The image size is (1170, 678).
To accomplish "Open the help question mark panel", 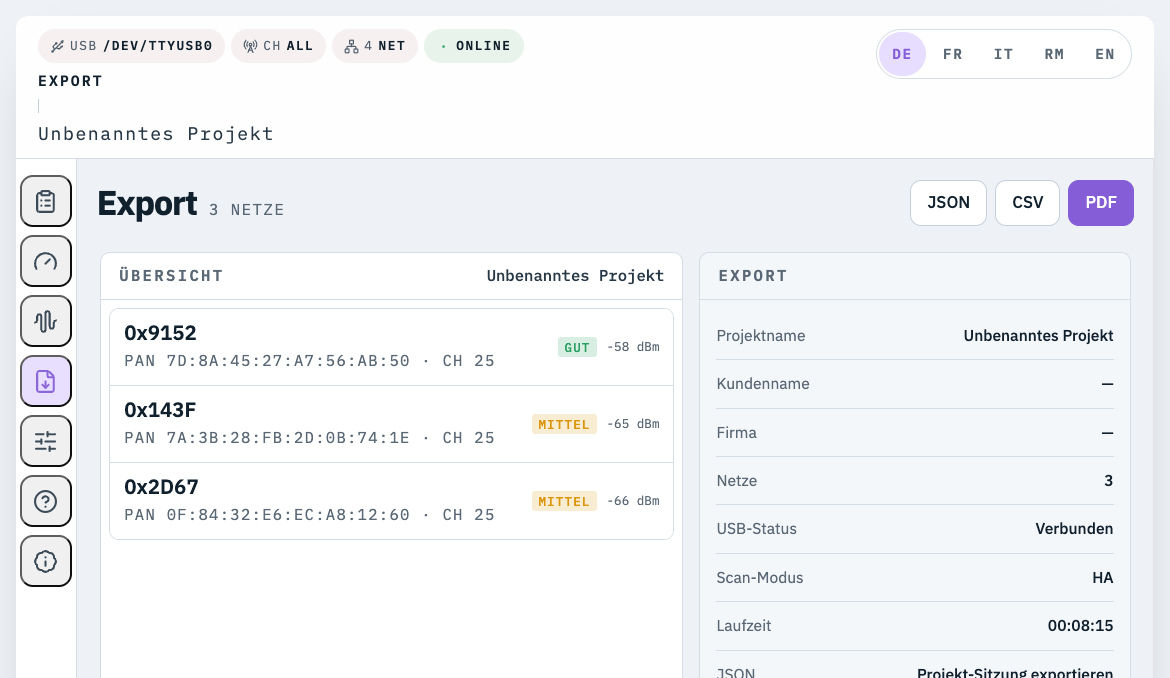I will [45, 501].
